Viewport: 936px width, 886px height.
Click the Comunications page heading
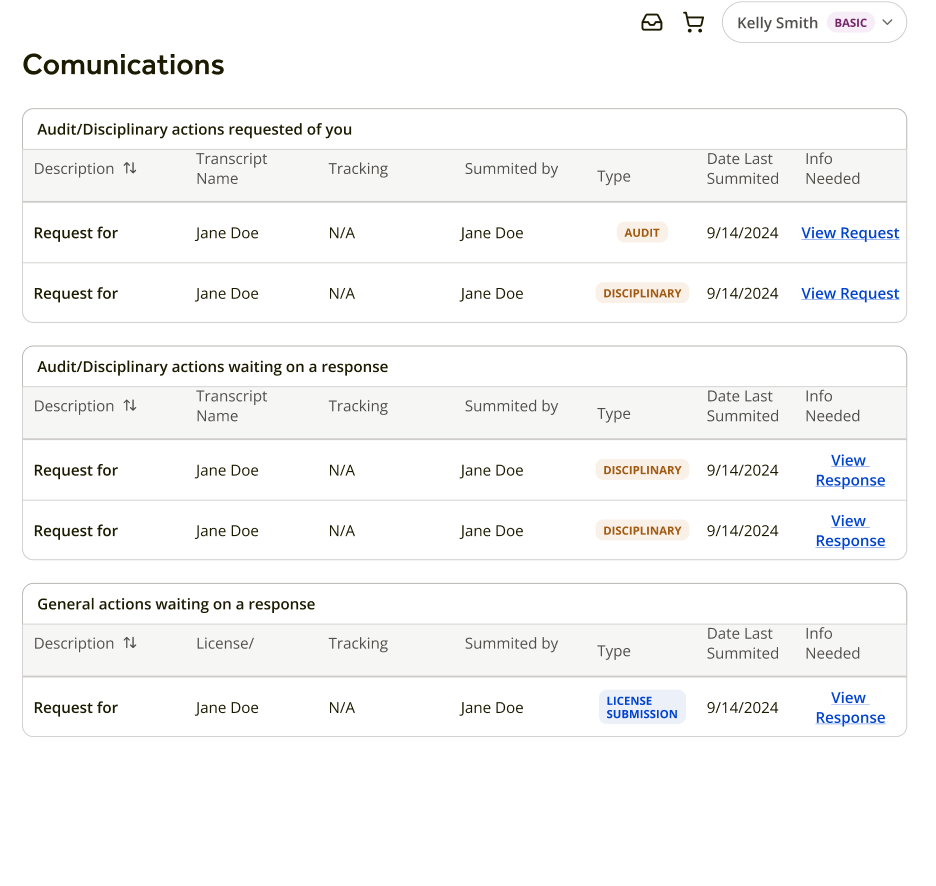(x=123, y=65)
